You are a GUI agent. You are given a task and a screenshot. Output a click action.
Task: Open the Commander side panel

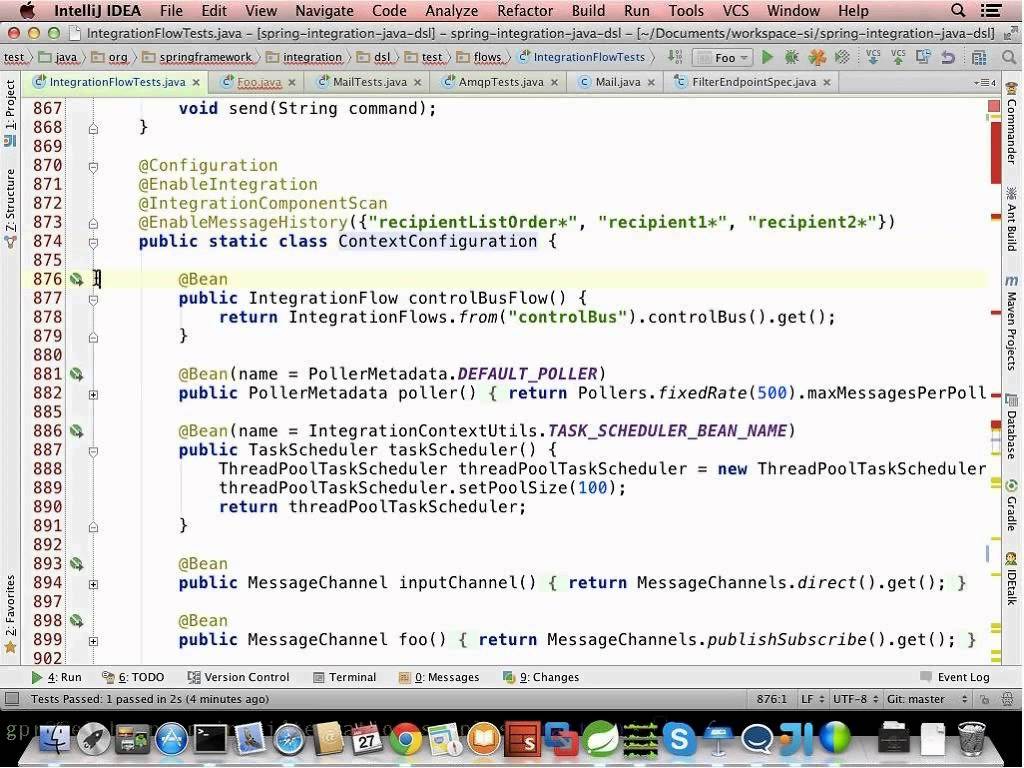coord(1012,124)
